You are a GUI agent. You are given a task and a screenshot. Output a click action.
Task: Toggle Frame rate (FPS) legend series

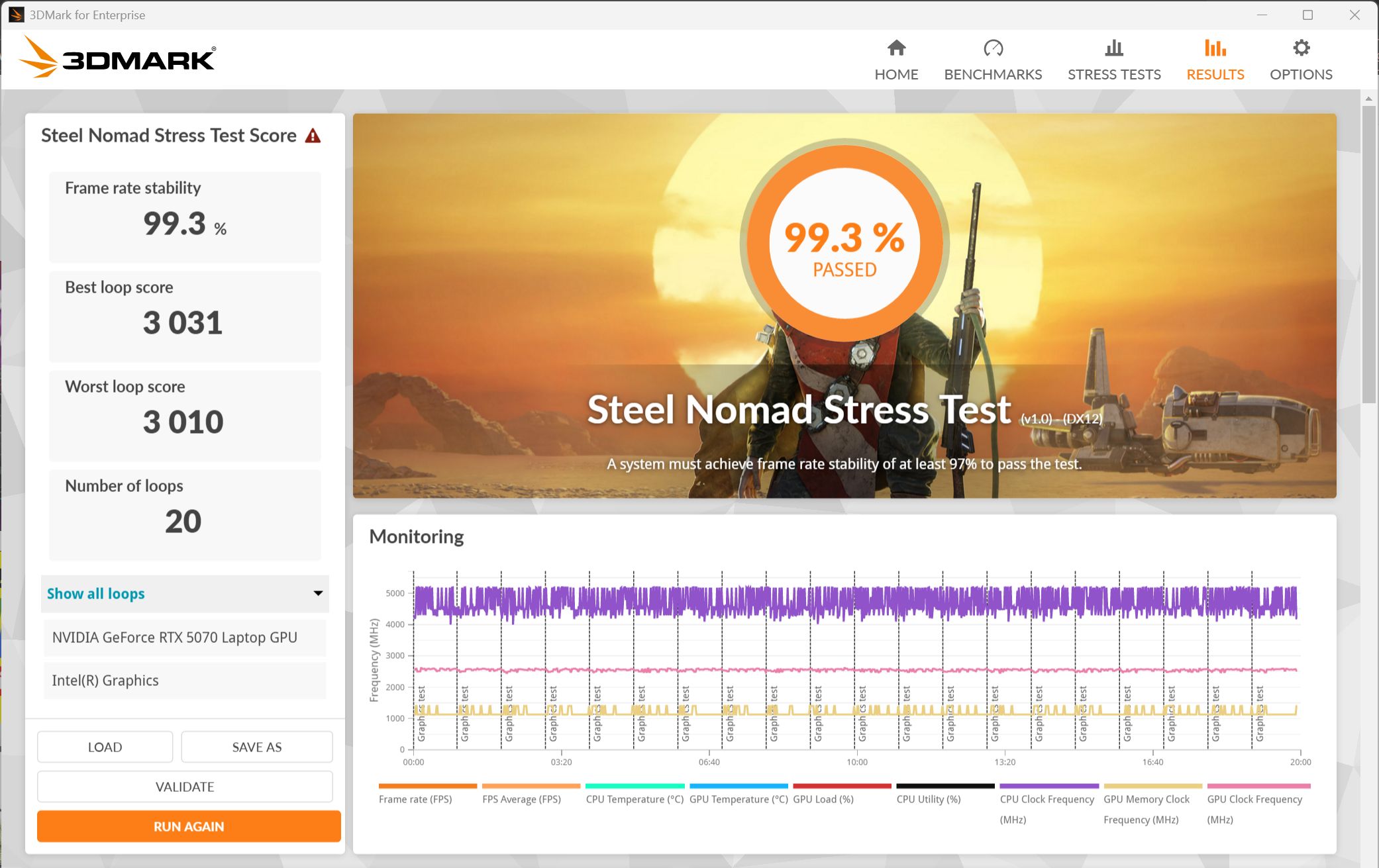[415, 799]
